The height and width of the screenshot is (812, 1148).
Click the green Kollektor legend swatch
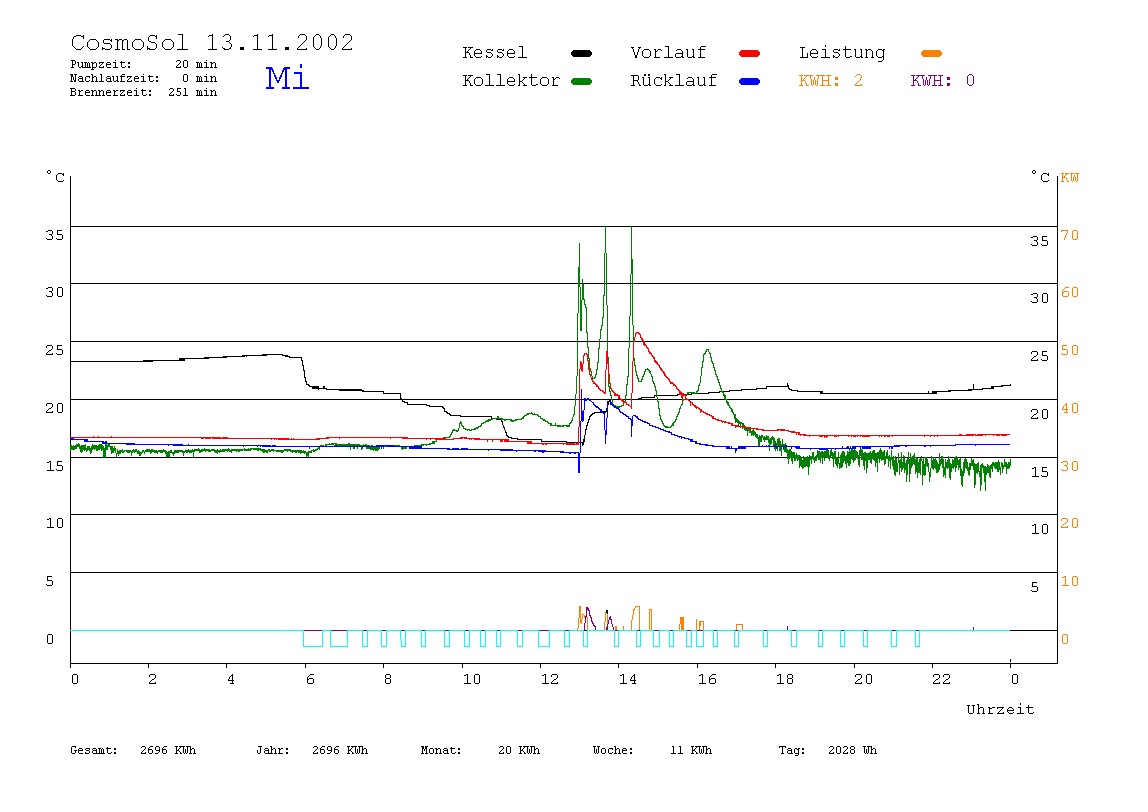click(x=581, y=81)
